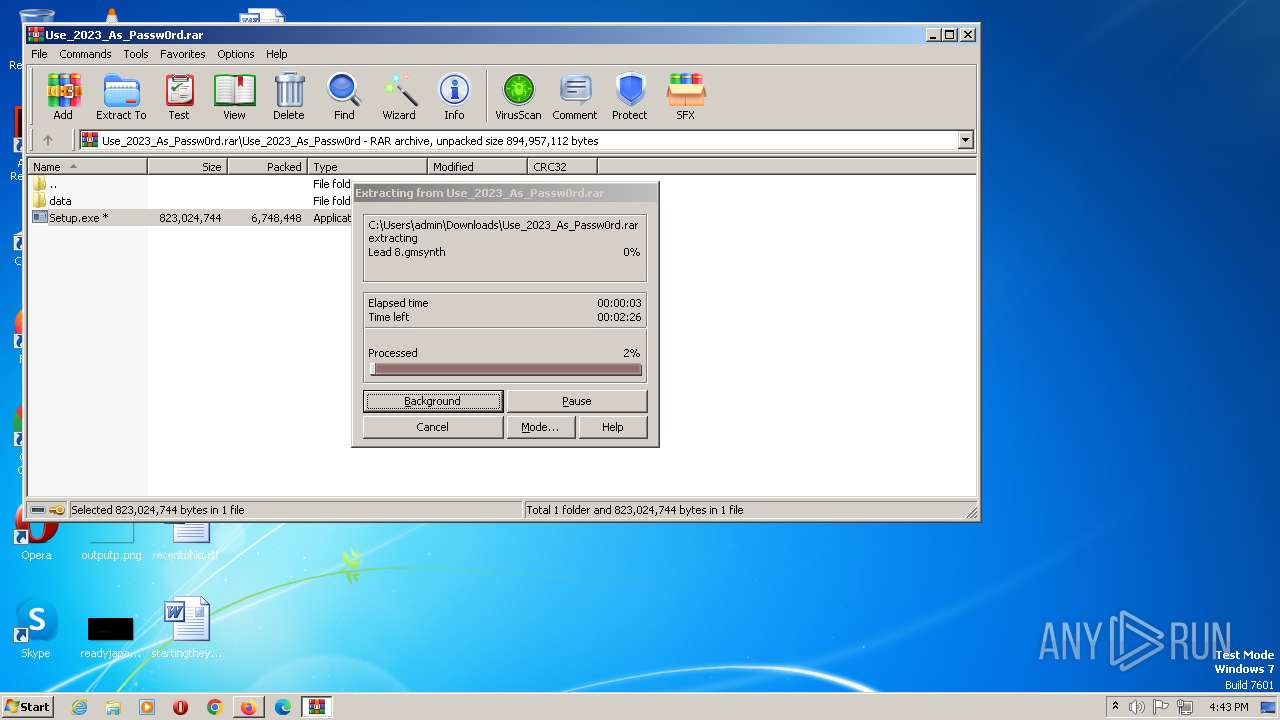Click the SFX toolbar icon
Image resolution: width=1280 pixels, height=720 pixels.
[685, 97]
